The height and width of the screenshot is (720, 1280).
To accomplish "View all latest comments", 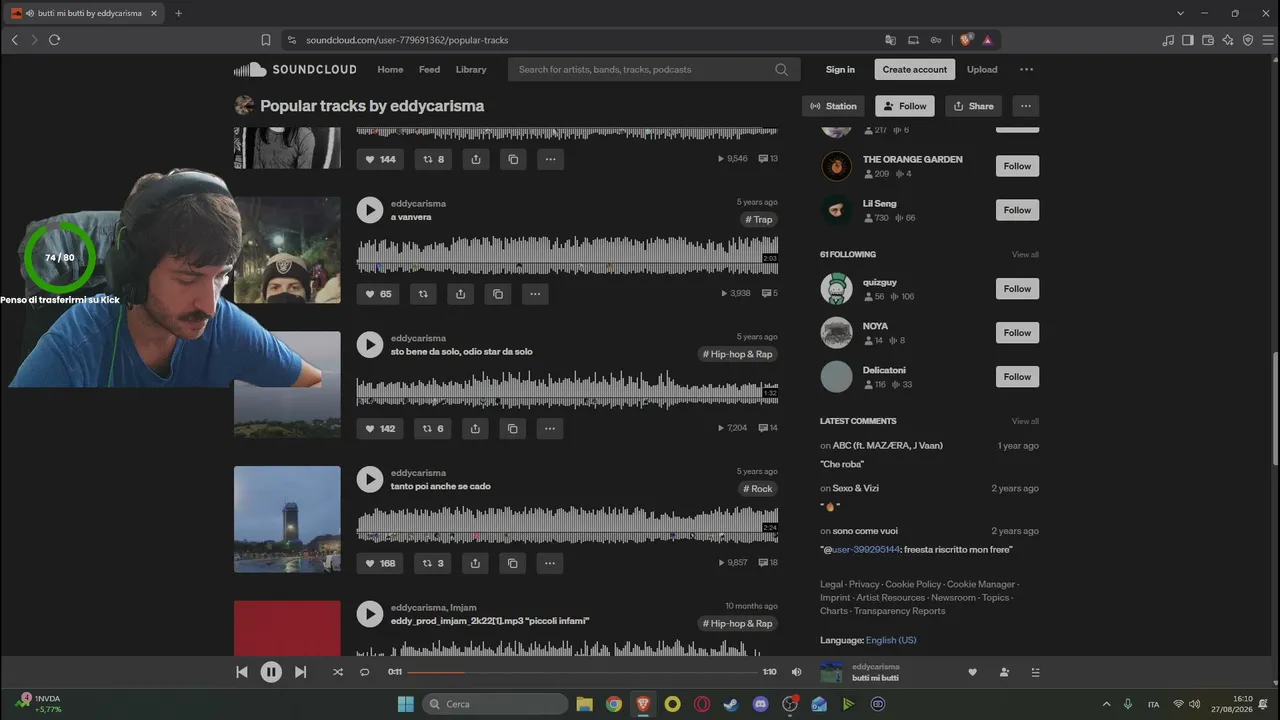I will tap(1025, 422).
